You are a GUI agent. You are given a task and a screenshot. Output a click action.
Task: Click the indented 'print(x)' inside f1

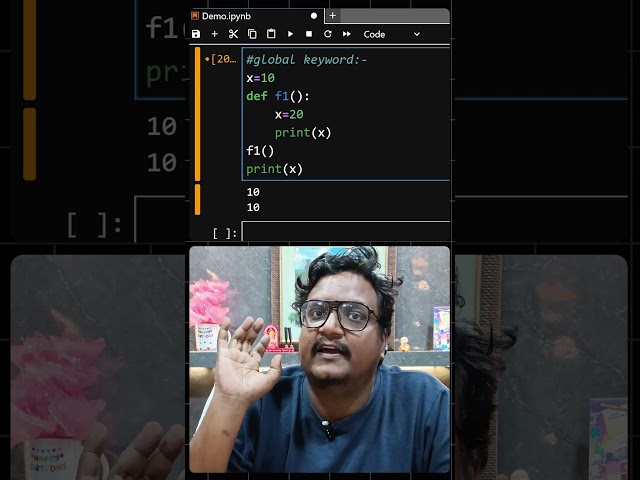point(303,133)
